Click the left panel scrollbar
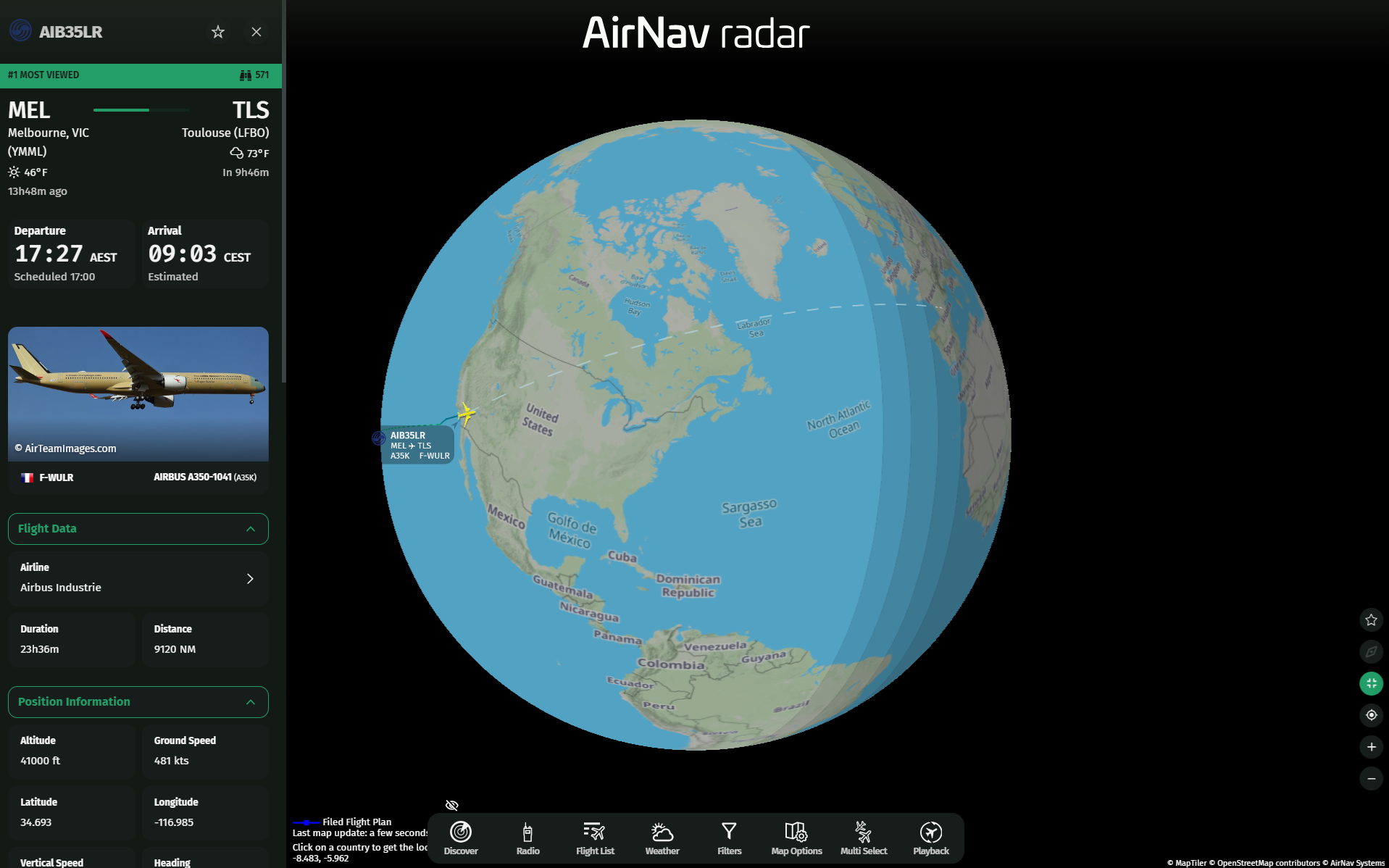Screen dimensions: 1389x868 (284, 192)
